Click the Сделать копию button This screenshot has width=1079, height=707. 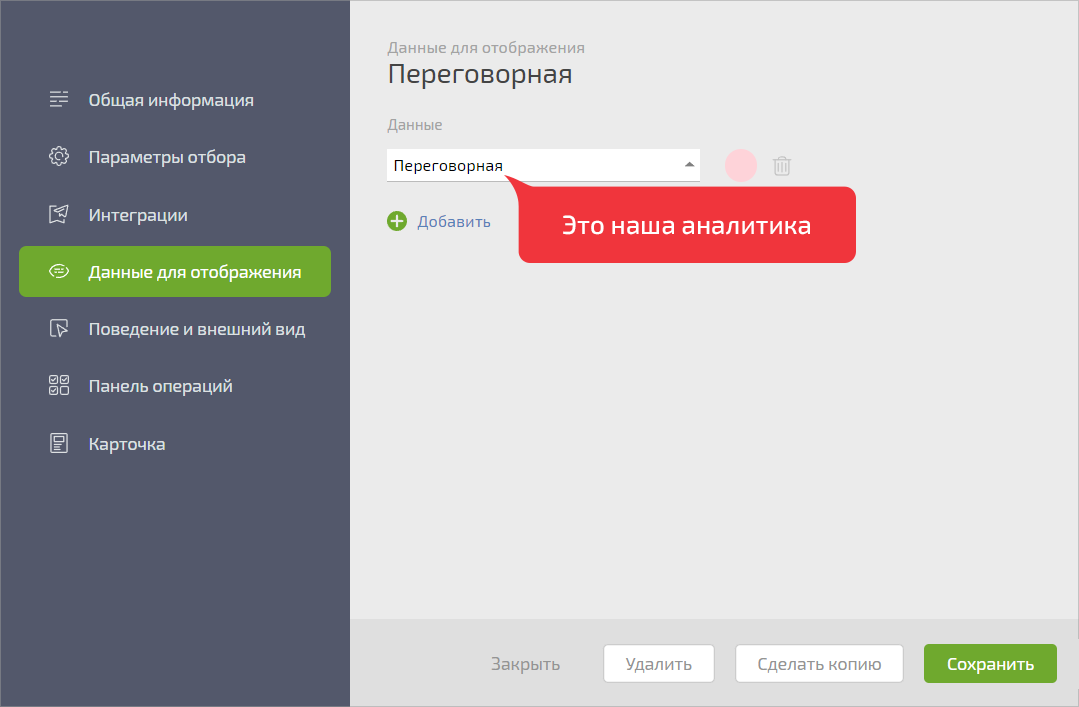[x=819, y=664]
